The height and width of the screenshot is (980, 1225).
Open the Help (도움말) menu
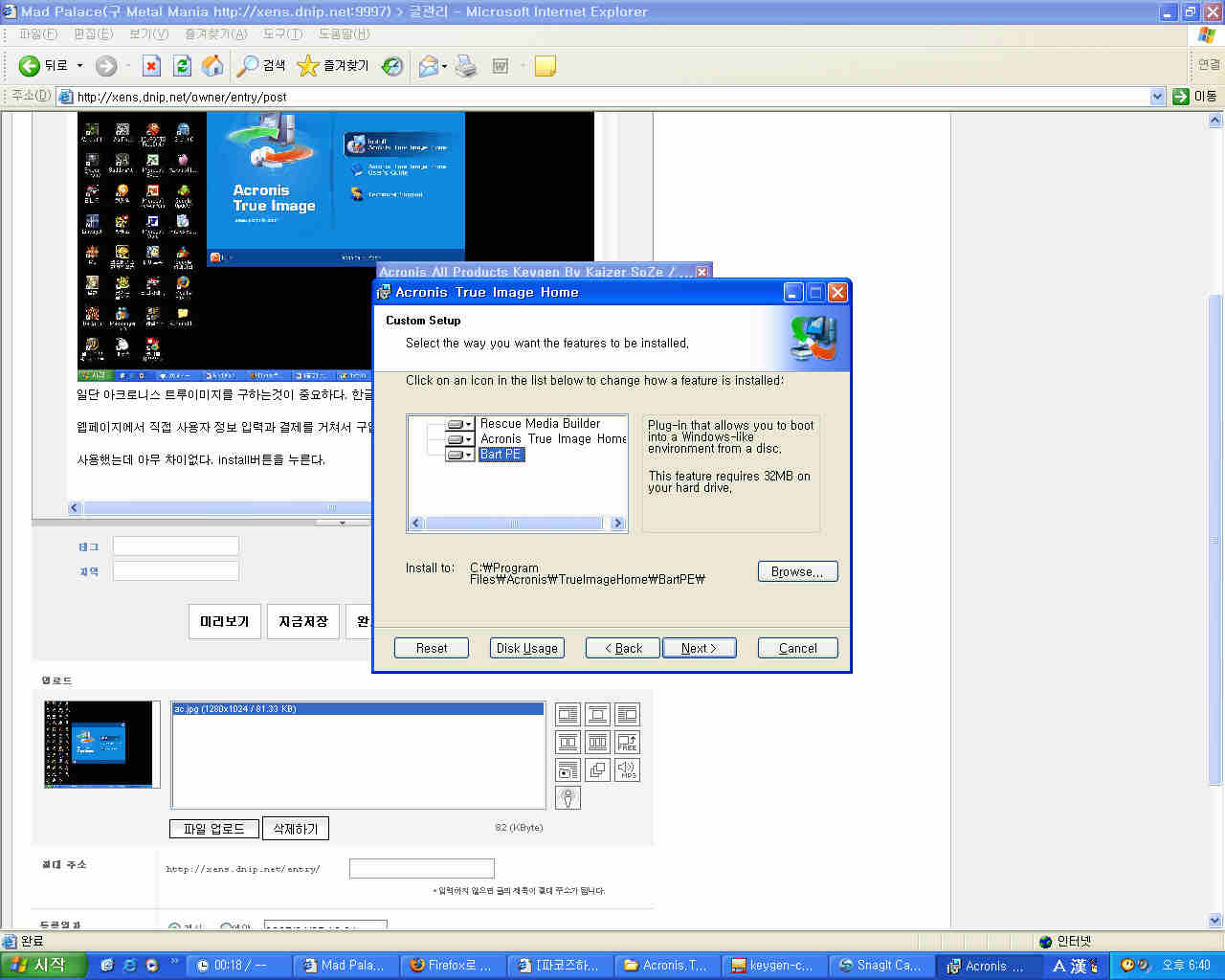(344, 33)
